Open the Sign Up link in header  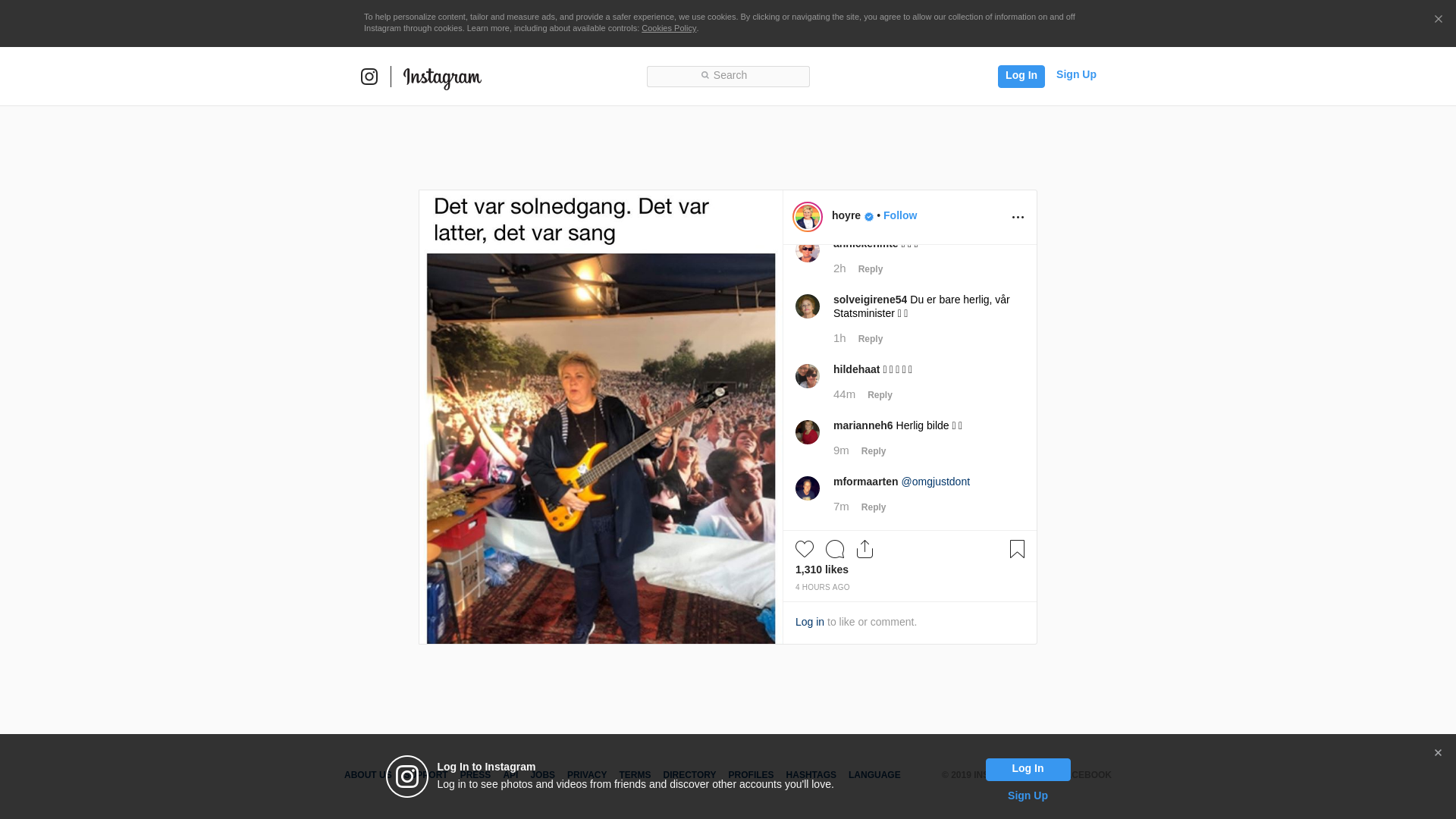(1076, 74)
